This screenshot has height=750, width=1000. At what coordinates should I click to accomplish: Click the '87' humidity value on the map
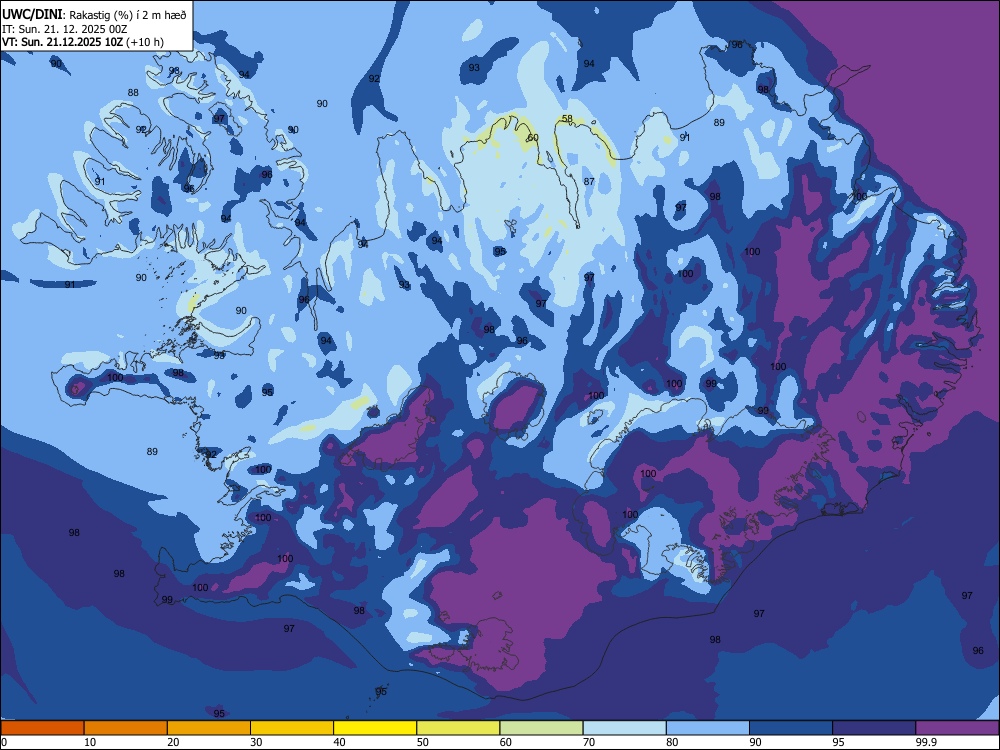[x=589, y=182]
